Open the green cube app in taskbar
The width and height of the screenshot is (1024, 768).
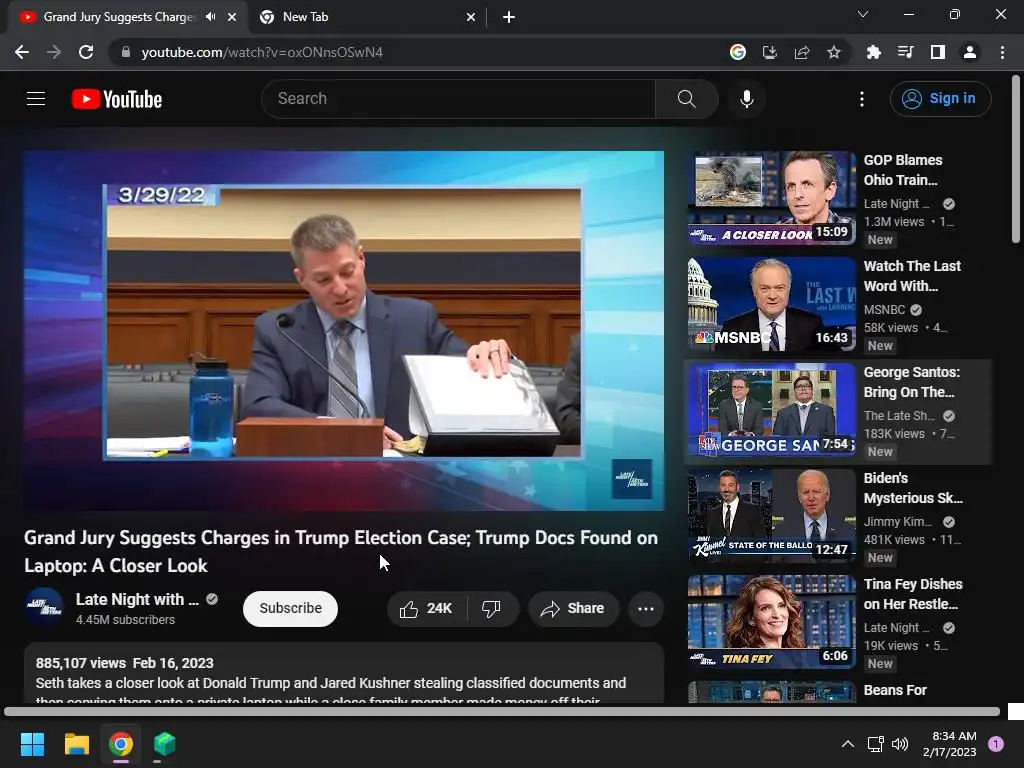tap(165, 744)
